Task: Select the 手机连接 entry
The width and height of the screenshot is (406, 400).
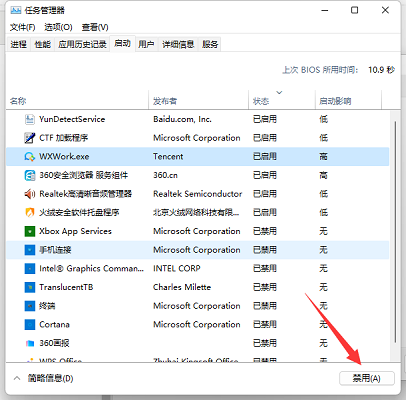Action: [55, 250]
